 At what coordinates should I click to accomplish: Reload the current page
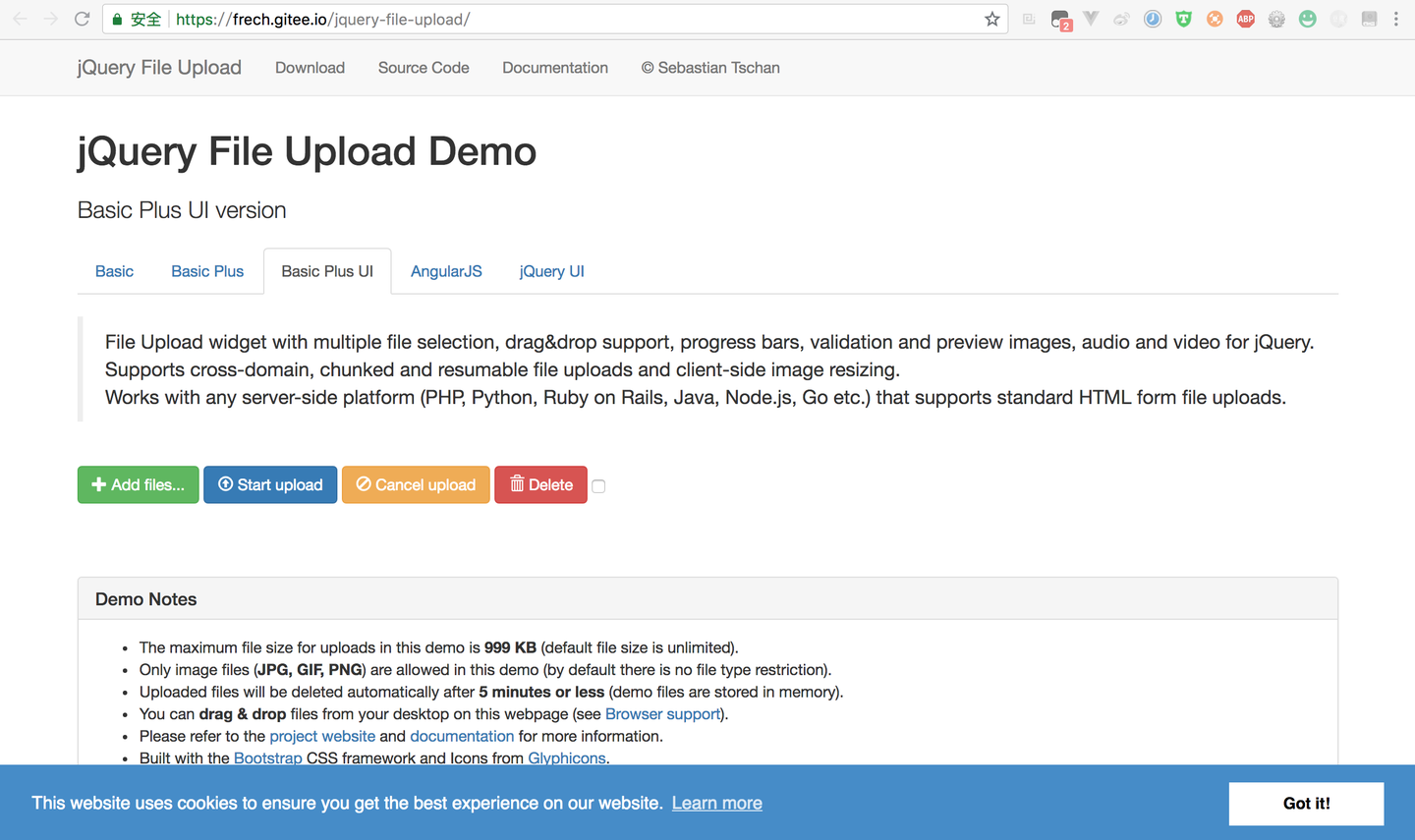tap(82, 19)
